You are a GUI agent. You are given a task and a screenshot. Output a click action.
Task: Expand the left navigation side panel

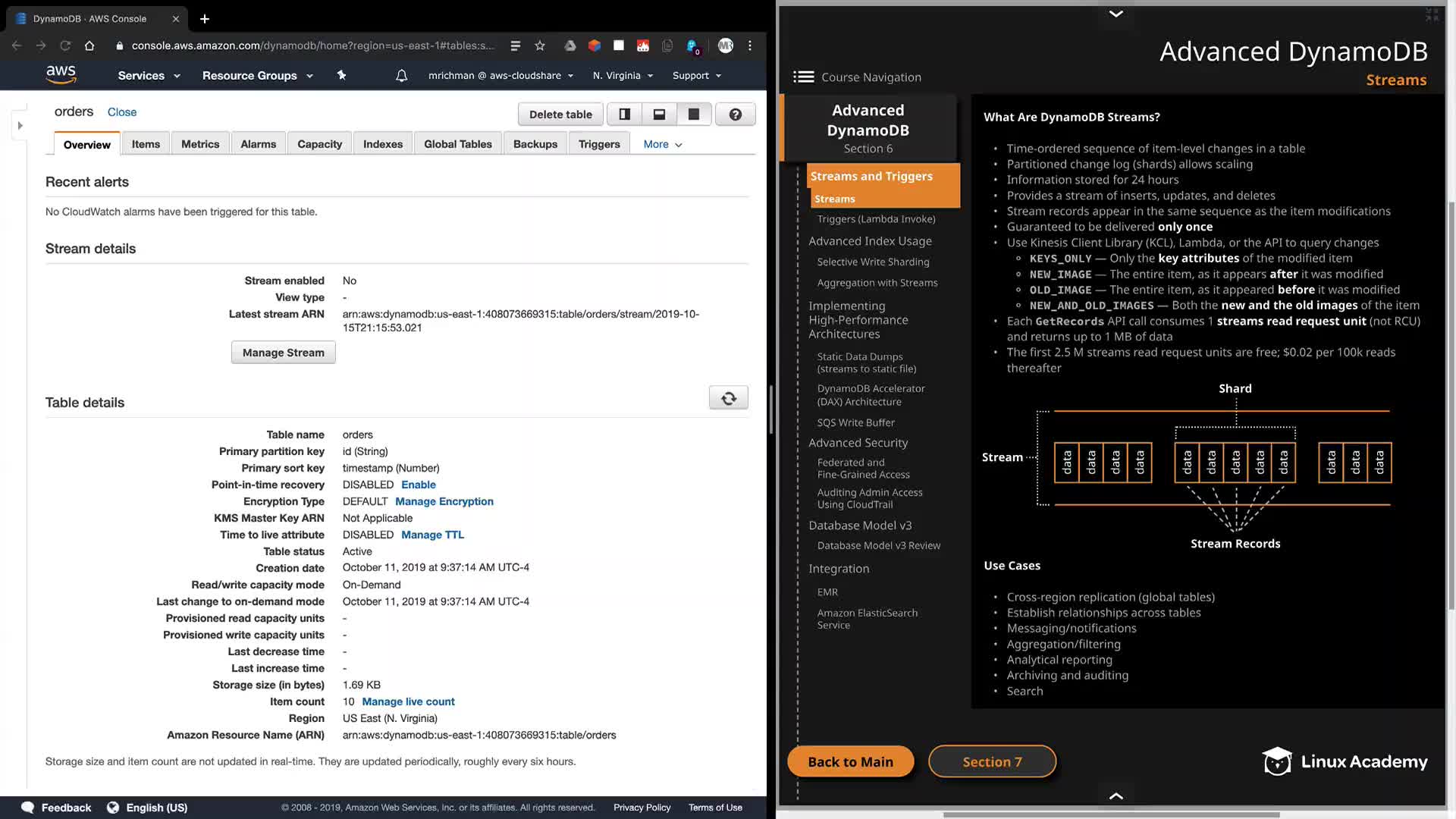pos(20,125)
